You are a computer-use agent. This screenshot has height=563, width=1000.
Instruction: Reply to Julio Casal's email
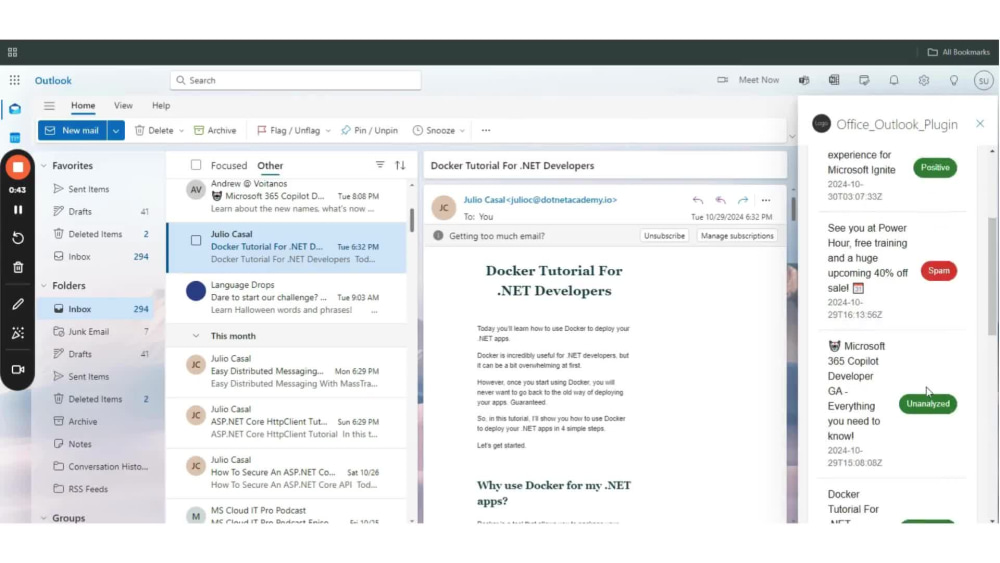698,200
